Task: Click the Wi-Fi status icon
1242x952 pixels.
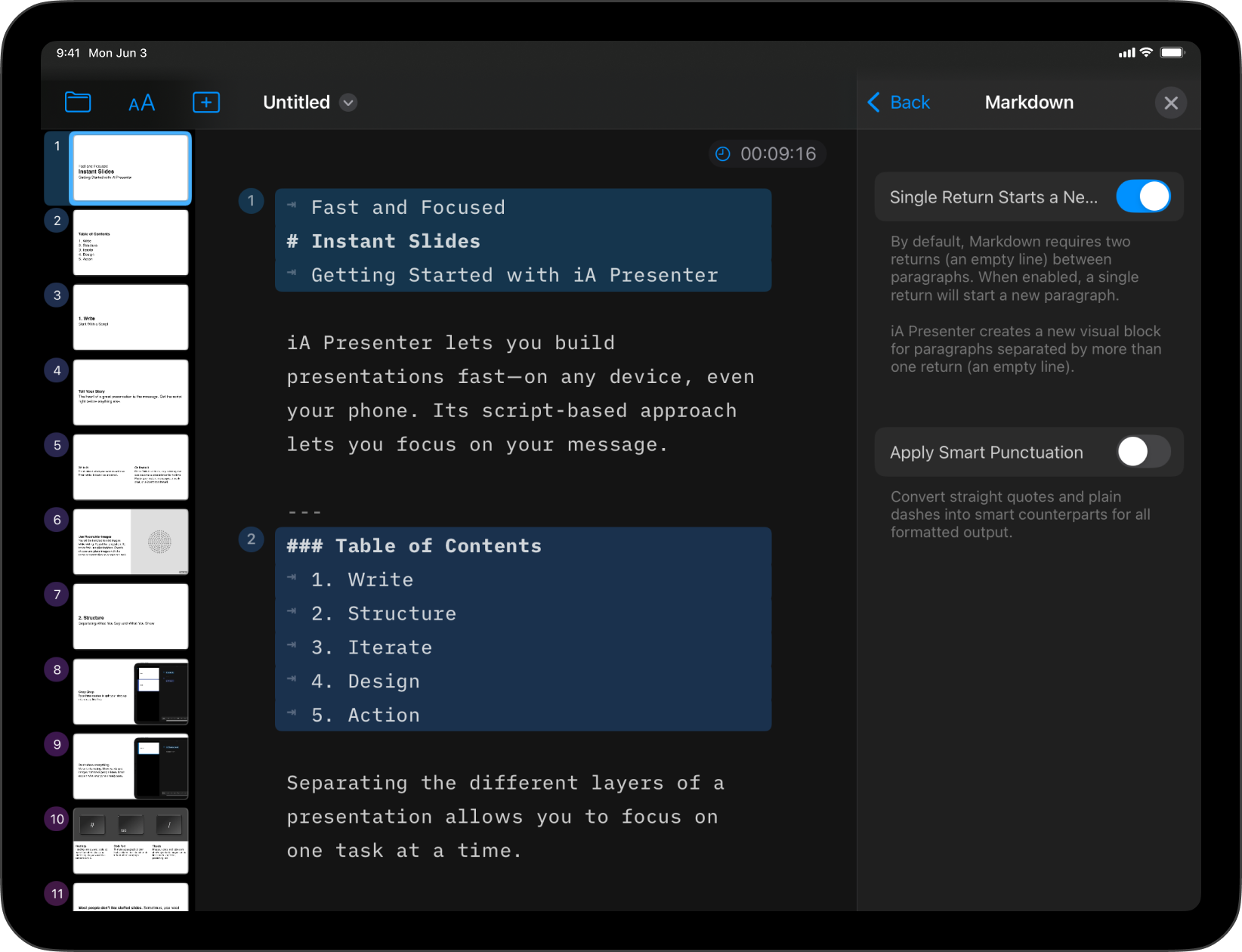Action: [1146, 52]
